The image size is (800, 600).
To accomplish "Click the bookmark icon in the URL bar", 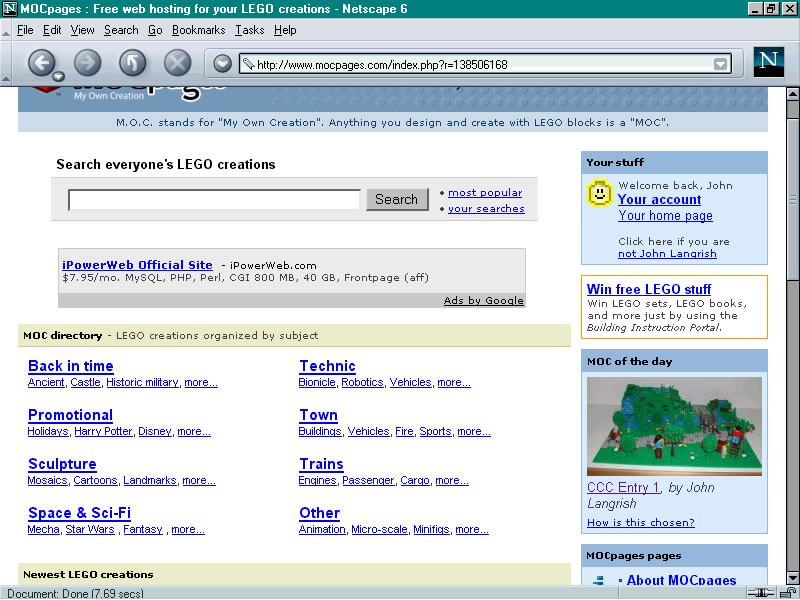I will [248, 64].
